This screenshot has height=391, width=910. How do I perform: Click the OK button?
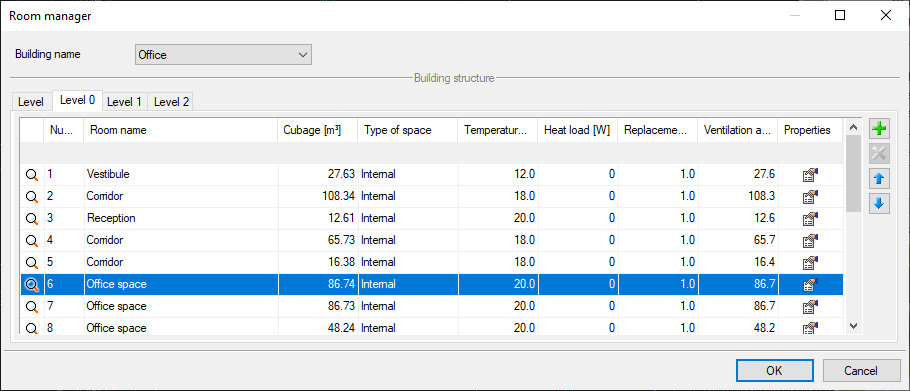[x=774, y=371]
